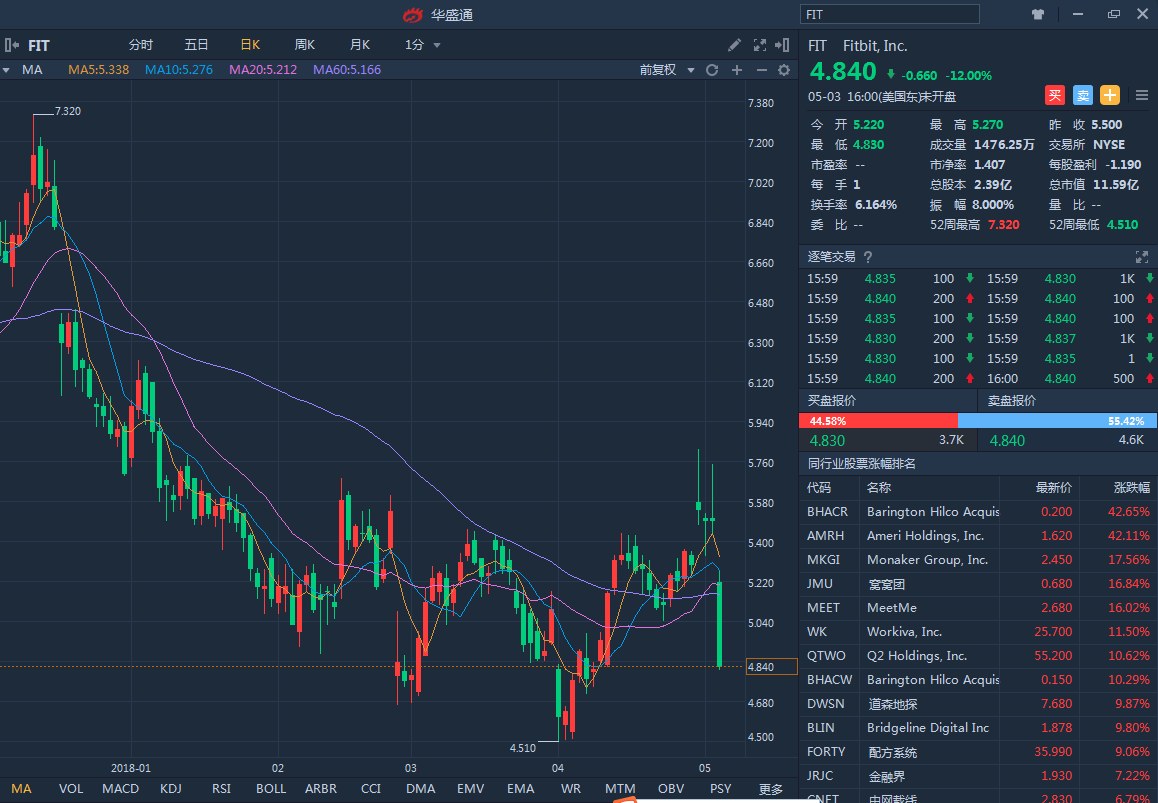Zoom in chart with plus icon

point(737,70)
